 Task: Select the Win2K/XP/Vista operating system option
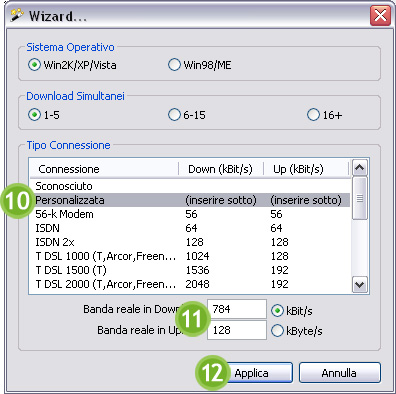pos(72,65)
